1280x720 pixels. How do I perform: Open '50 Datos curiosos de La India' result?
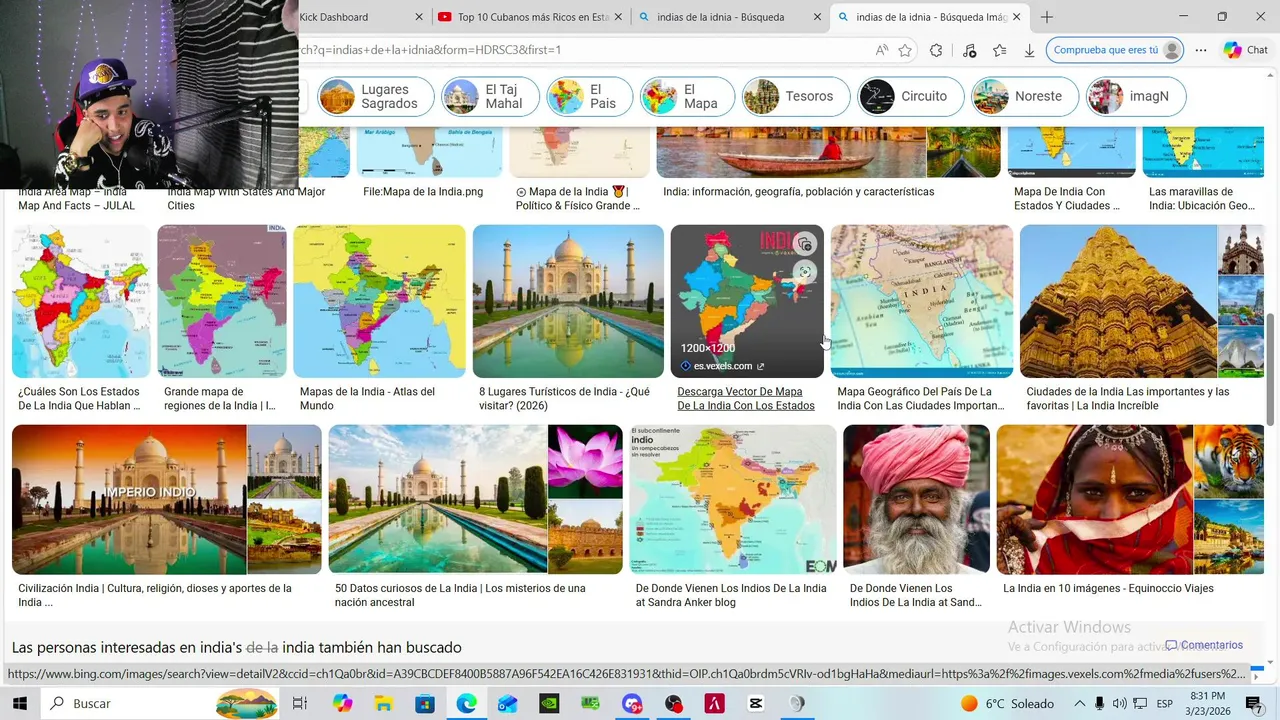[460, 595]
